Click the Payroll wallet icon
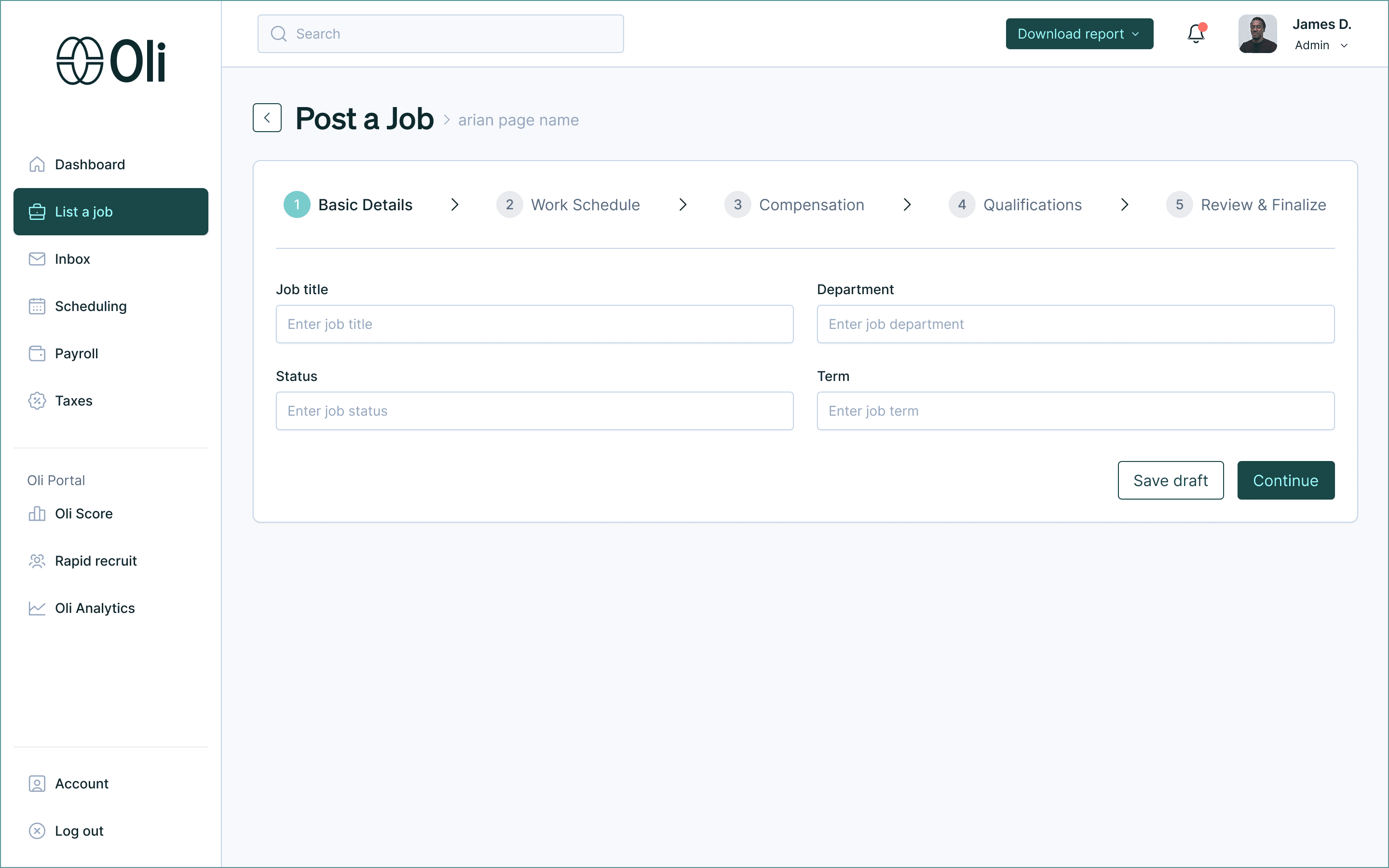1389x868 pixels. (x=37, y=353)
